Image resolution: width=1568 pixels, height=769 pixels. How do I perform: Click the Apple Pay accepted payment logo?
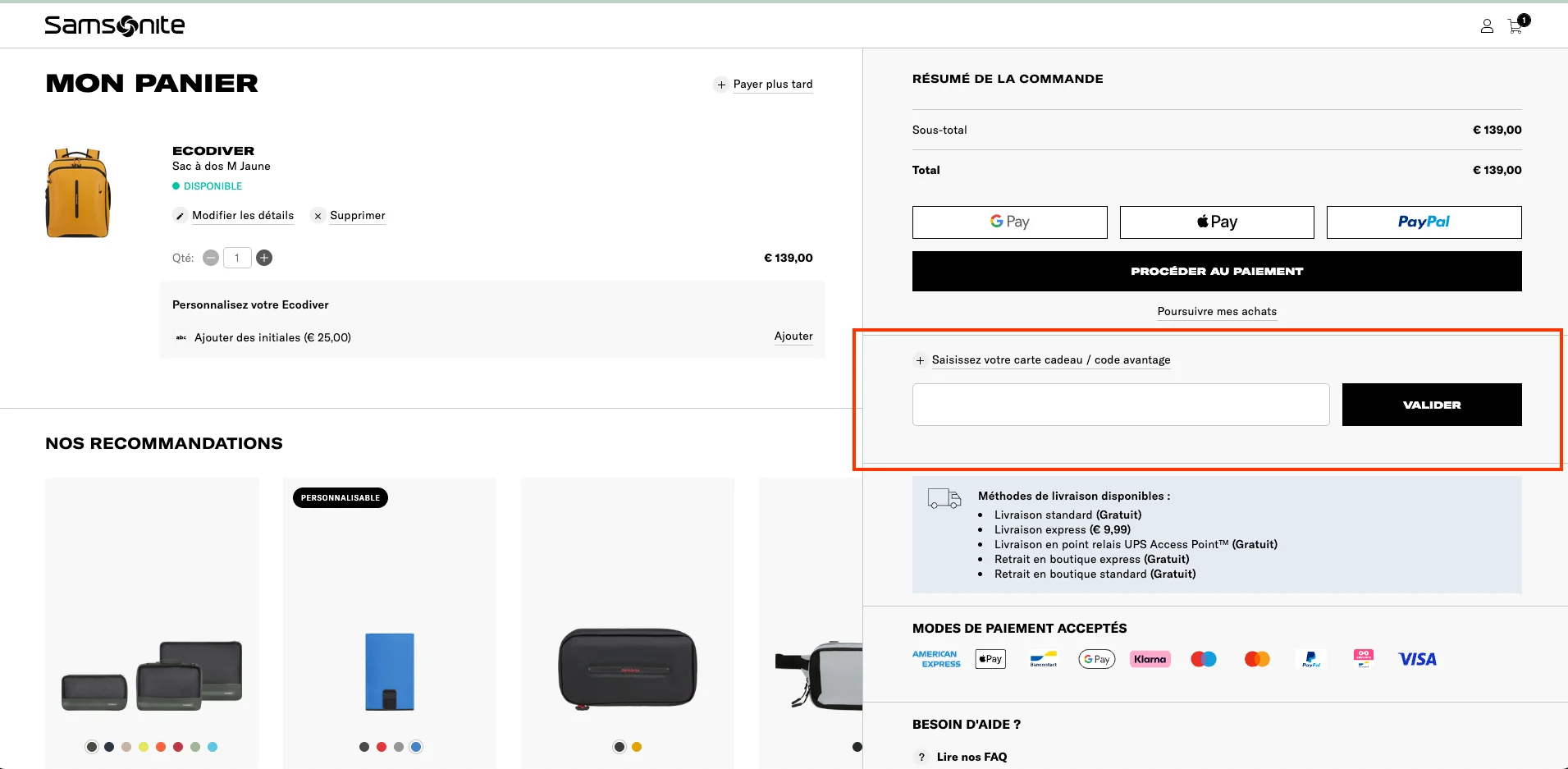pos(990,659)
